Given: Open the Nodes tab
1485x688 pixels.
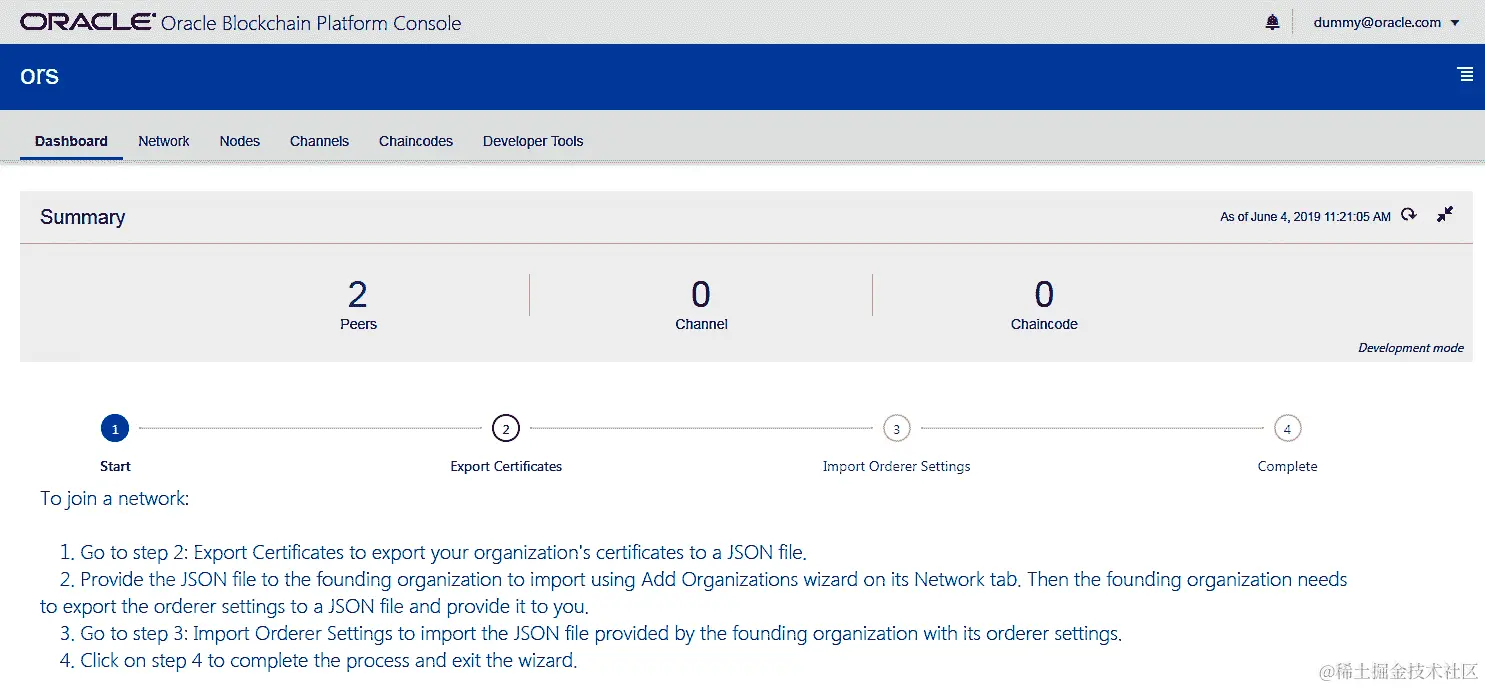Looking at the screenshot, I should [240, 141].
